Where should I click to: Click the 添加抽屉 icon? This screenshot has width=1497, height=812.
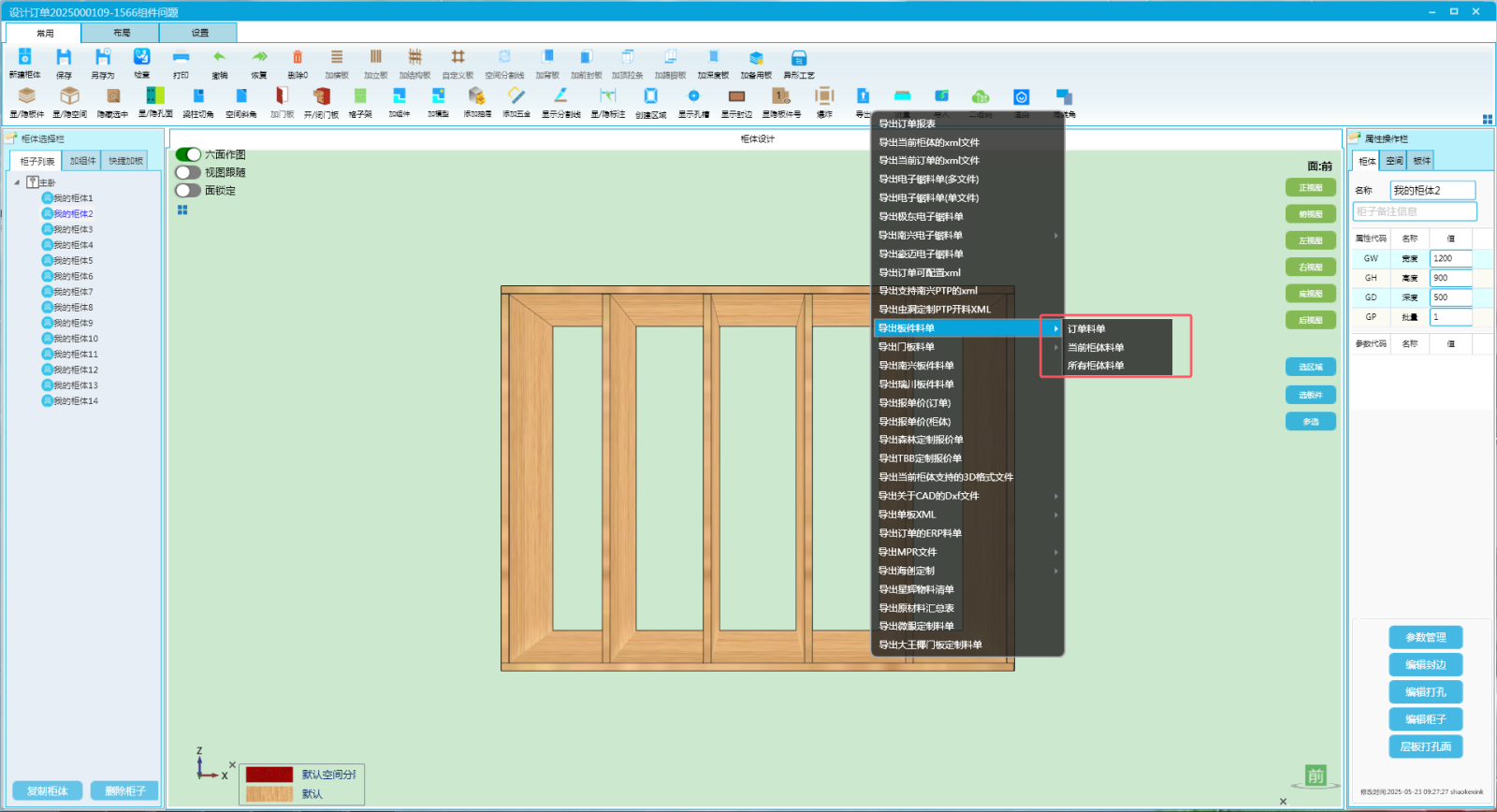477,95
